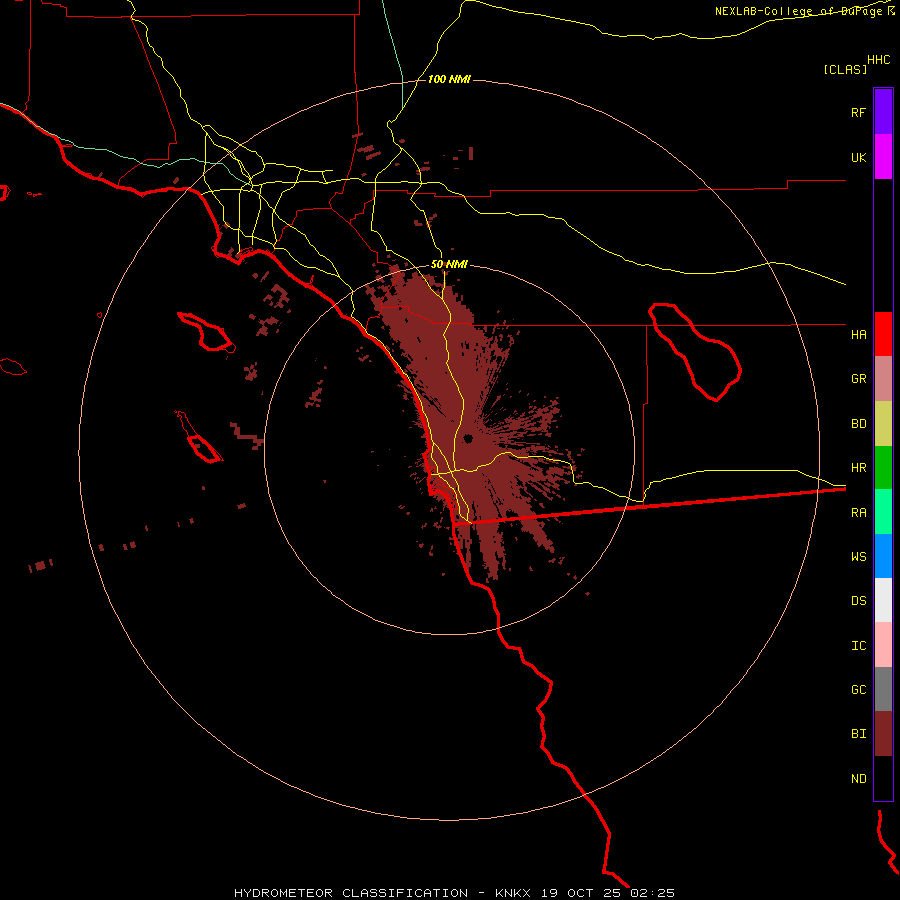The width and height of the screenshot is (900, 900).
Task: Click the 'RF' legend label
Action: pyautogui.click(x=858, y=112)
